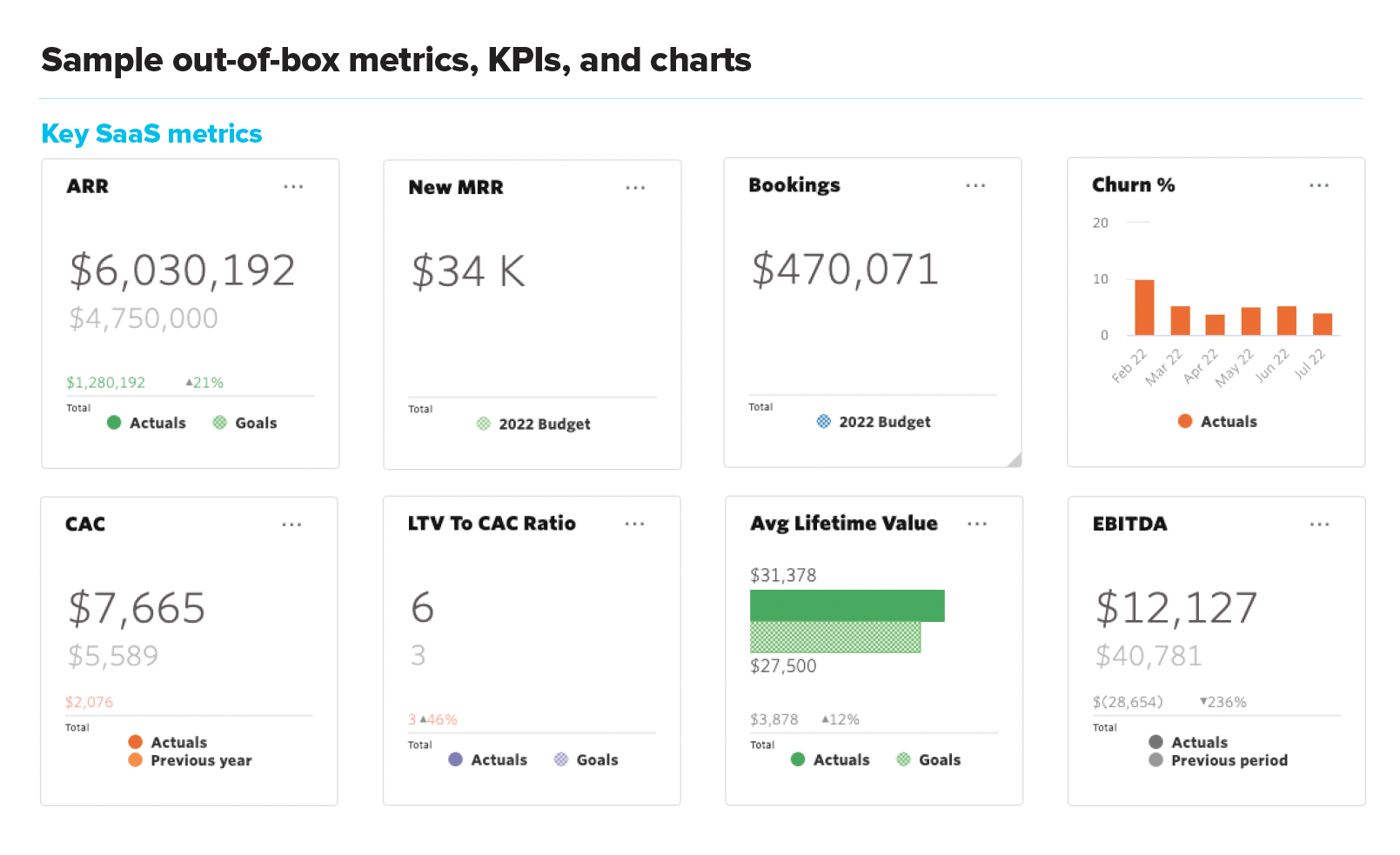The image size is (1400, 855).
Task: Open the New MRR three-dot menu
Action: pyautogui.click(x=635, y=188)
